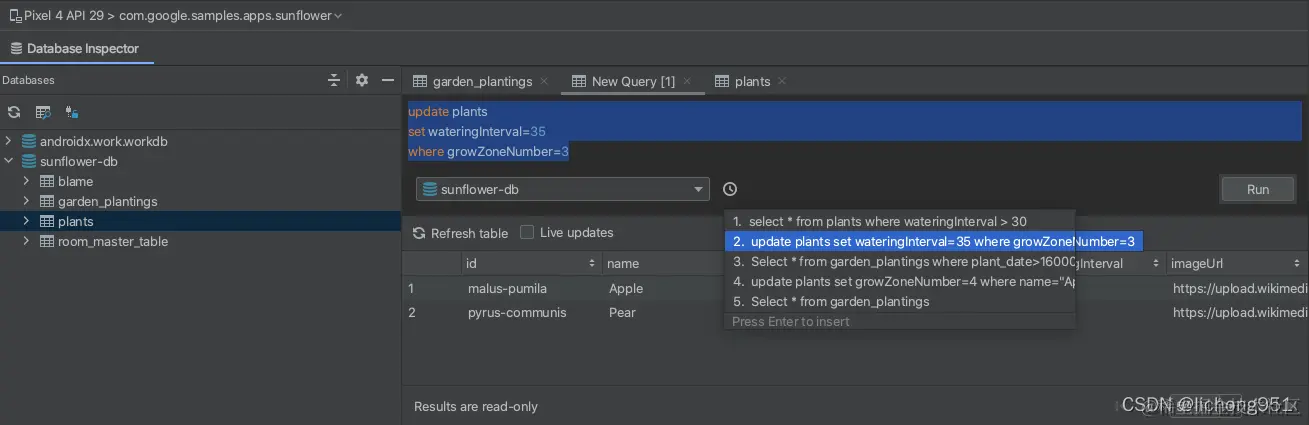Image resolution: width=1309 pixels, height=425 pixels.
Task: Click the androidx.work.workdb database icon
Action: point(29,141)
